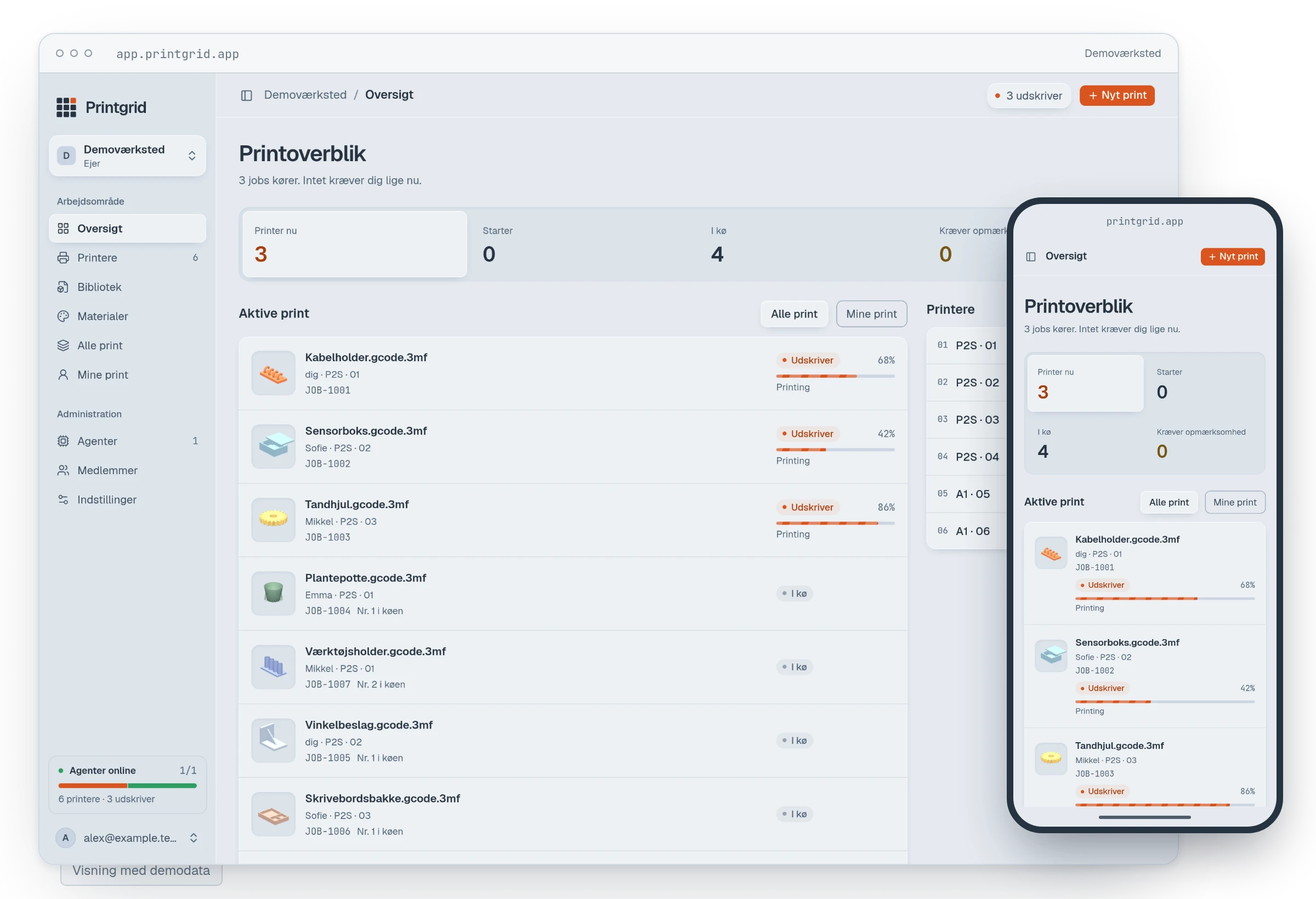Select the Mine print filter on desktop

click(x=871, y=314)
